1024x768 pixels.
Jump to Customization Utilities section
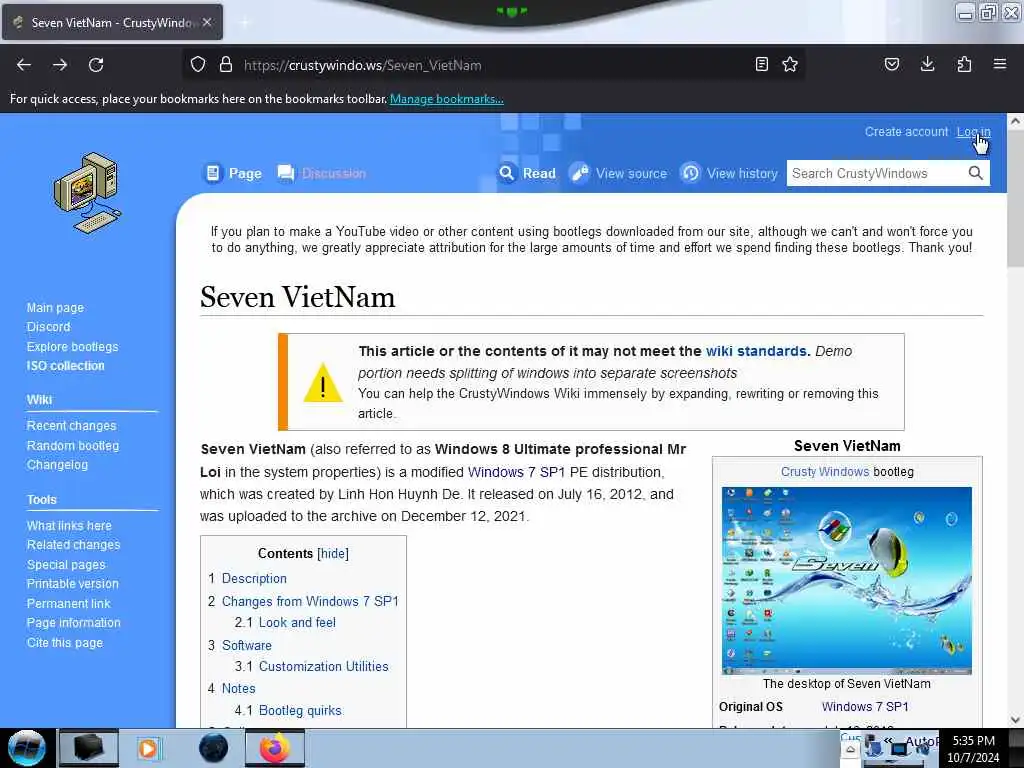(323, 667)
